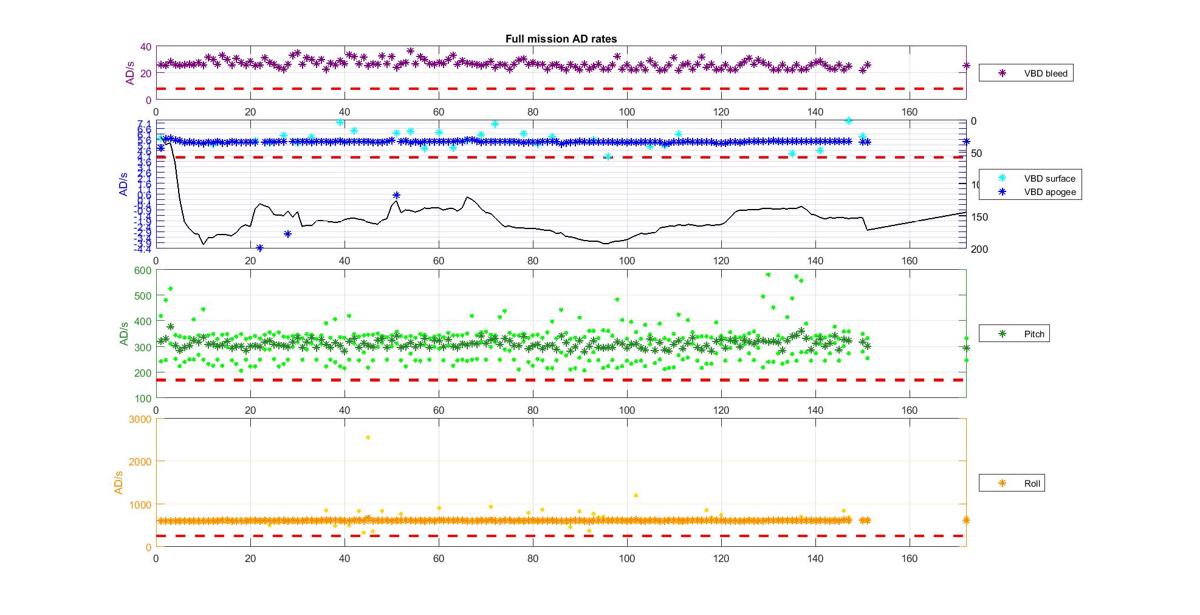Select the purple star marker in VBD bleed legend
Image resolution: width=1200 pixels, height=615 pixels.
(x=1000, y=73)
